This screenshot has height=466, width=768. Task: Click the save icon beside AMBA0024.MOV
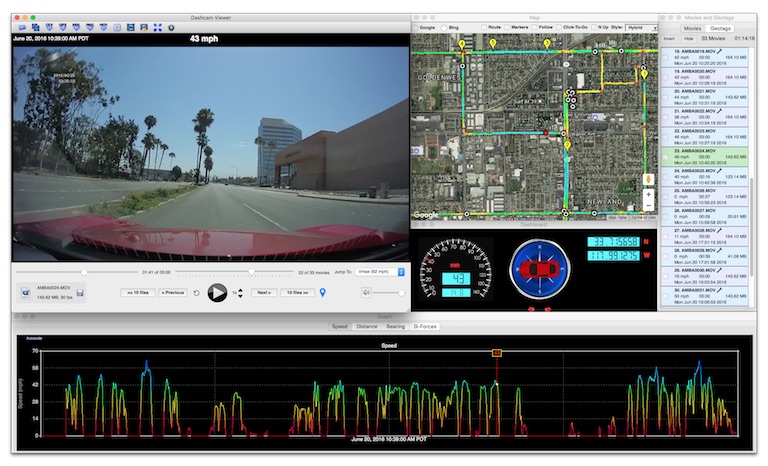[x=80, y=293]
